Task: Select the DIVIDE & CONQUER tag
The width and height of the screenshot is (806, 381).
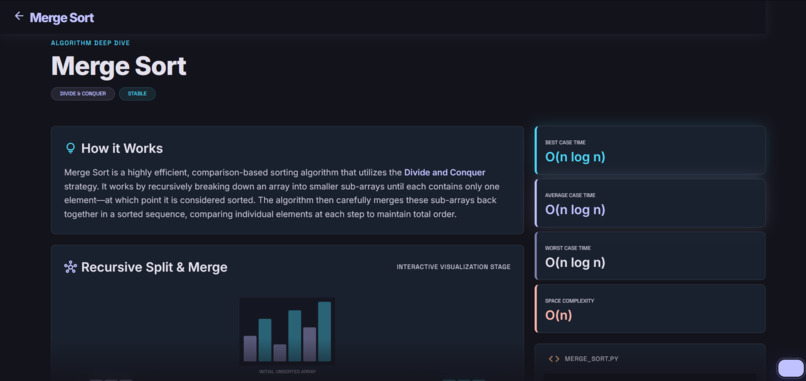Action: coord(83,94)
